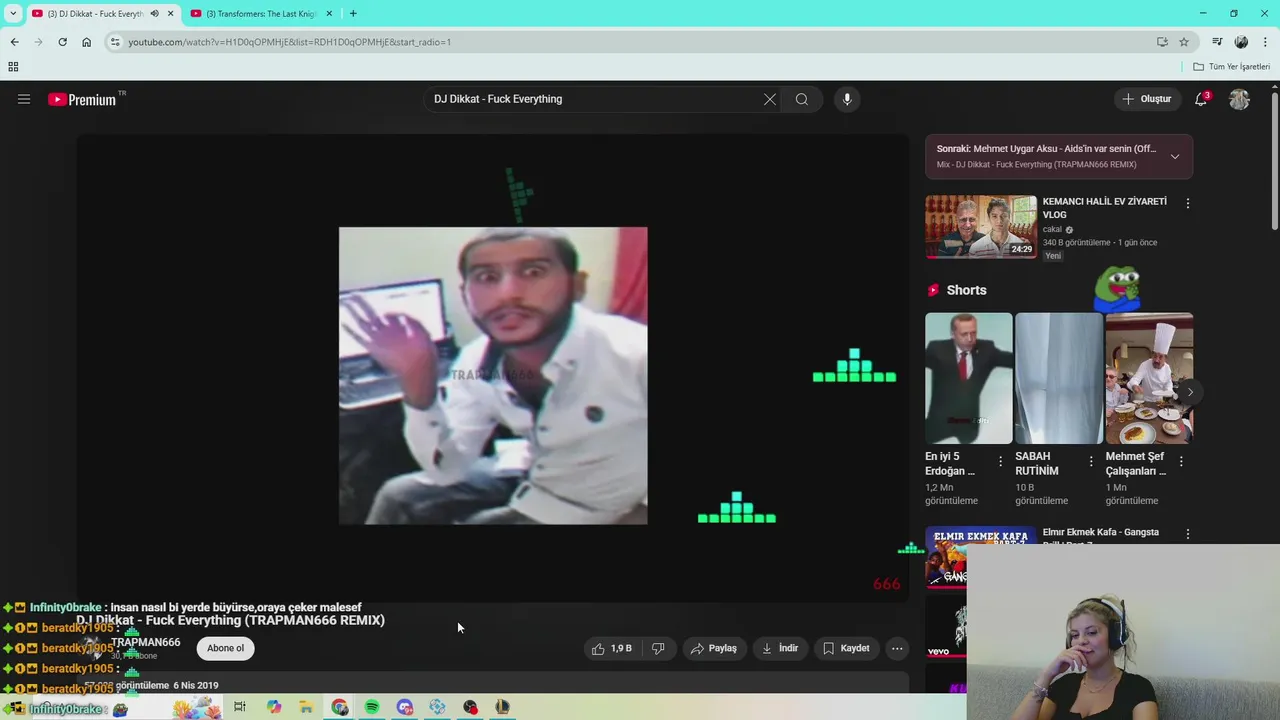Click the İndir download button
This screenshot has width=1280, height=720.
[780, 648]
